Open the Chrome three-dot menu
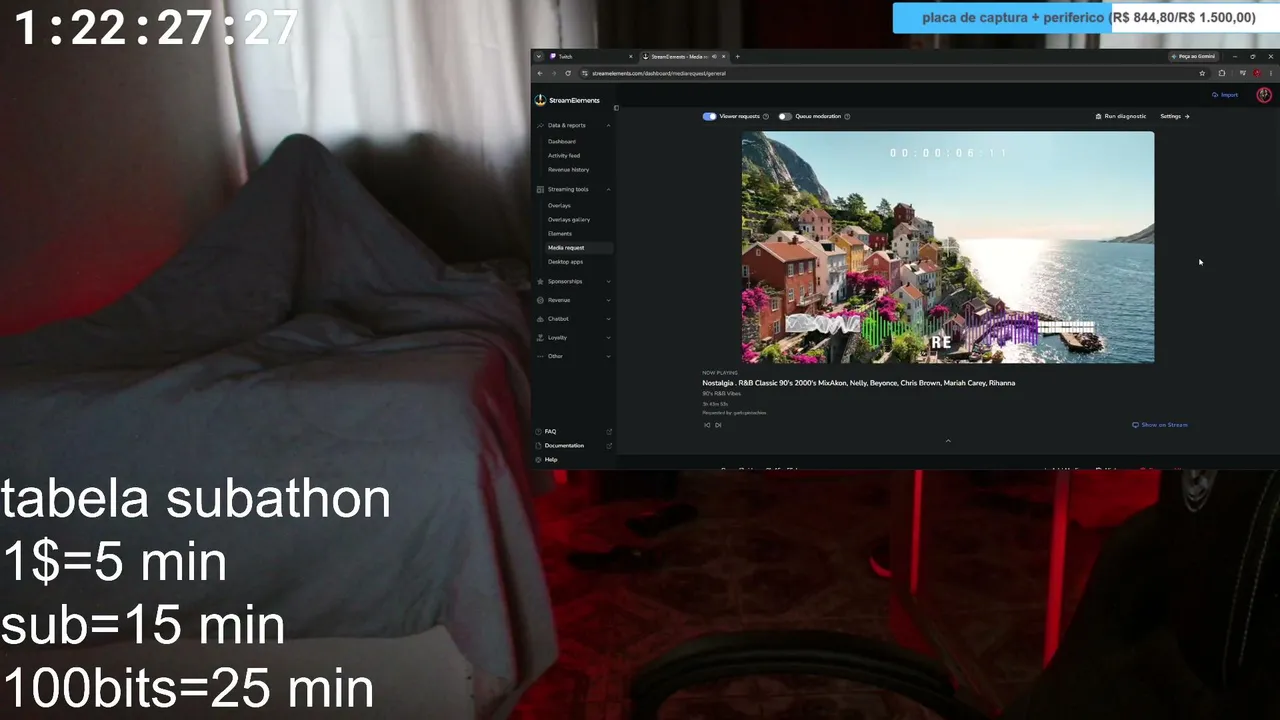Image resolution: width=1280 pixels, height=720 pixels. coord(1270,73)
